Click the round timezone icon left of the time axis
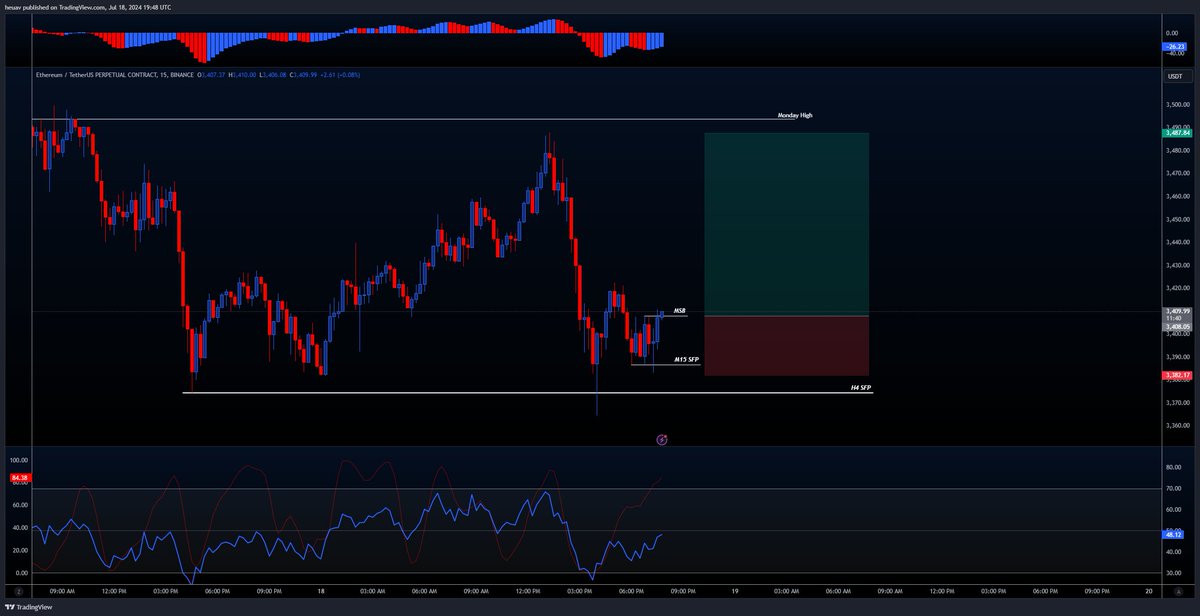This screenshot has height=616, width=1200. tap(18, 592)
